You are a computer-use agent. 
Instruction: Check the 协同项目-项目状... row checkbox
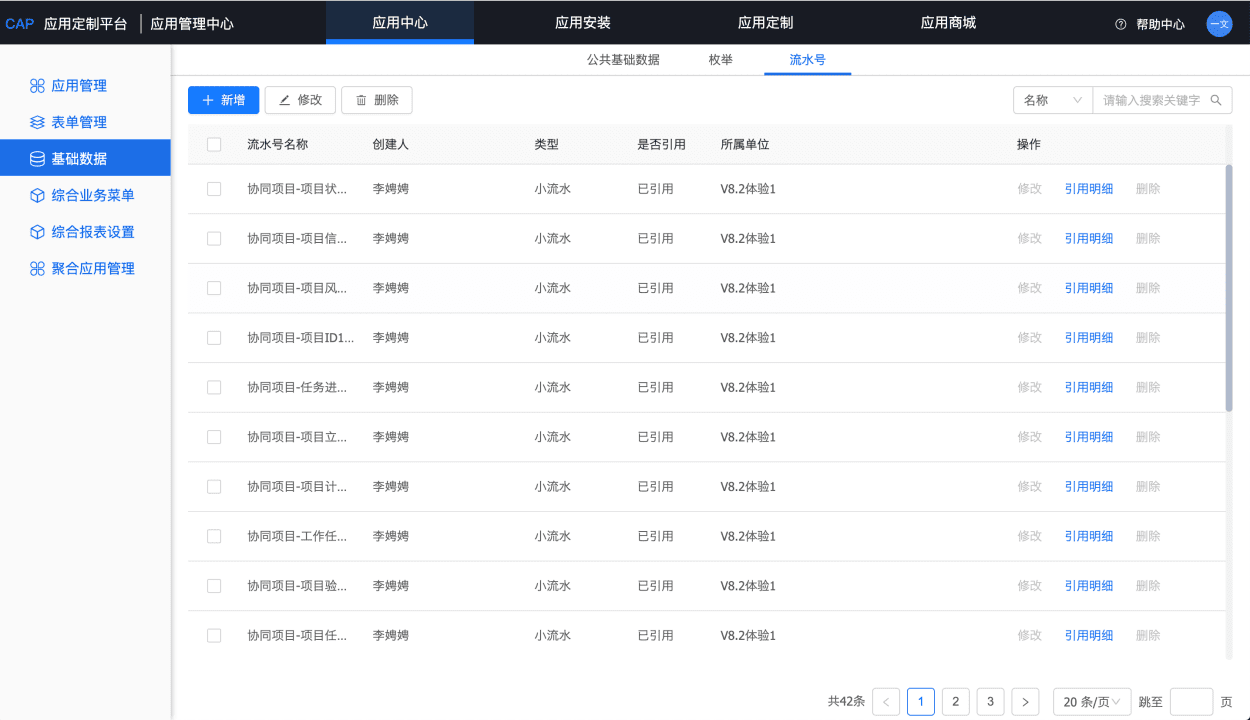tap(214, 189)
